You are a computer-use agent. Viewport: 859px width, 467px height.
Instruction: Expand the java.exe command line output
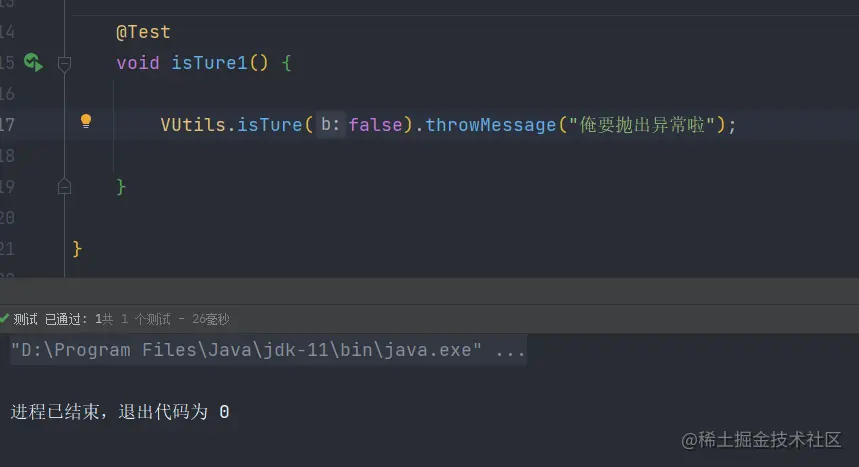pyautogui.click(x=268, y=350)
